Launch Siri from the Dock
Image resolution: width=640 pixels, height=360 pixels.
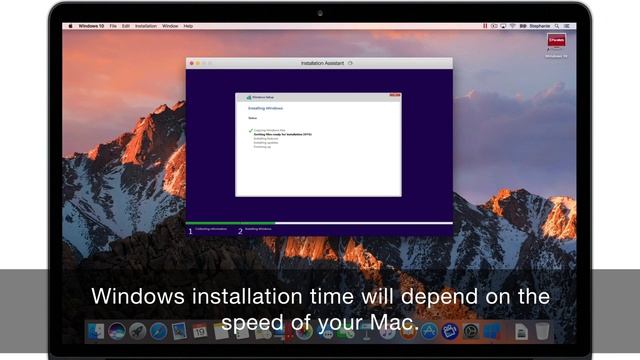pos(117,331)
